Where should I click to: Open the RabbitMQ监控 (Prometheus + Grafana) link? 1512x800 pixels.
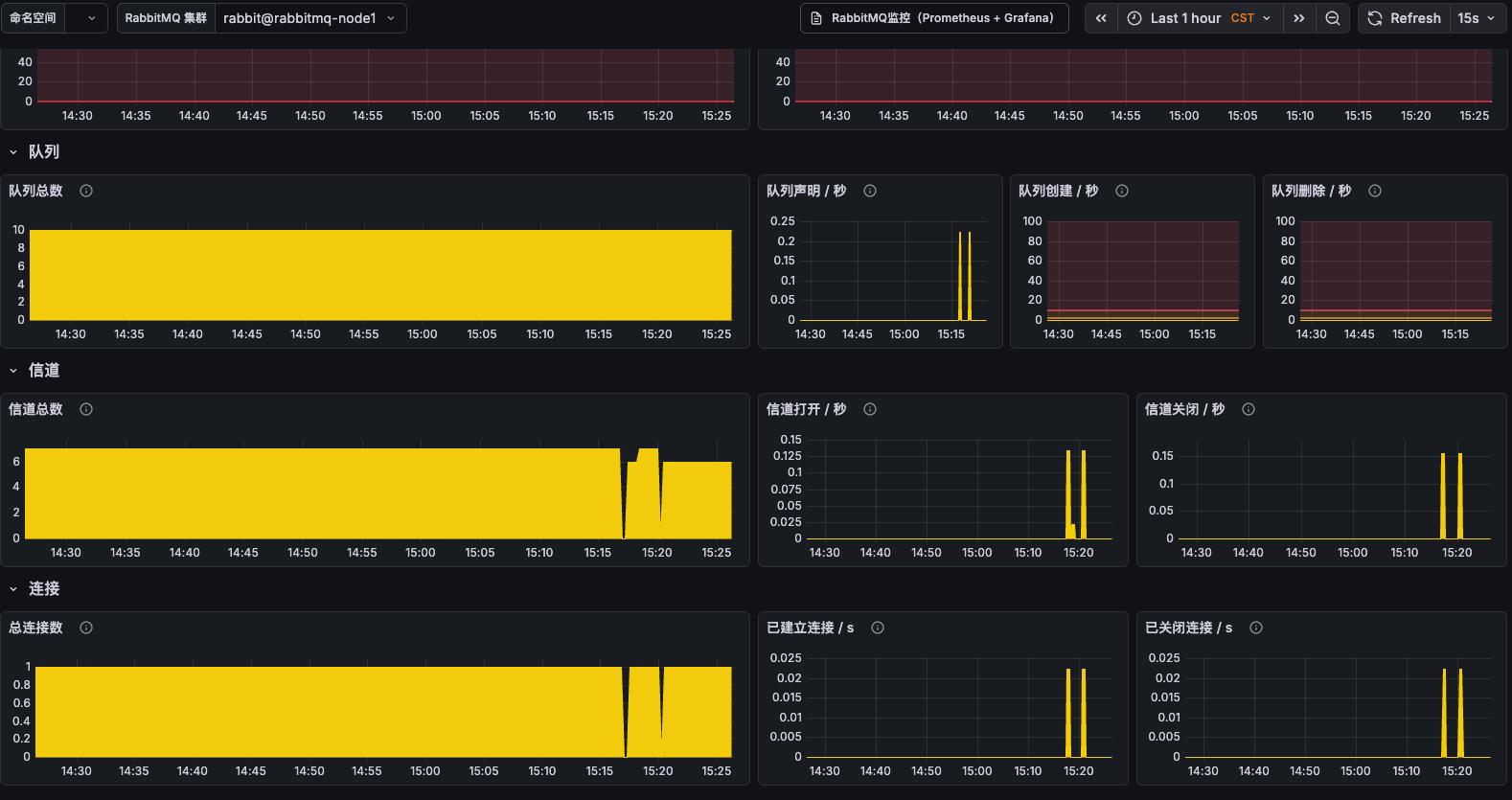pyautogui.click(x=934, y=18)
